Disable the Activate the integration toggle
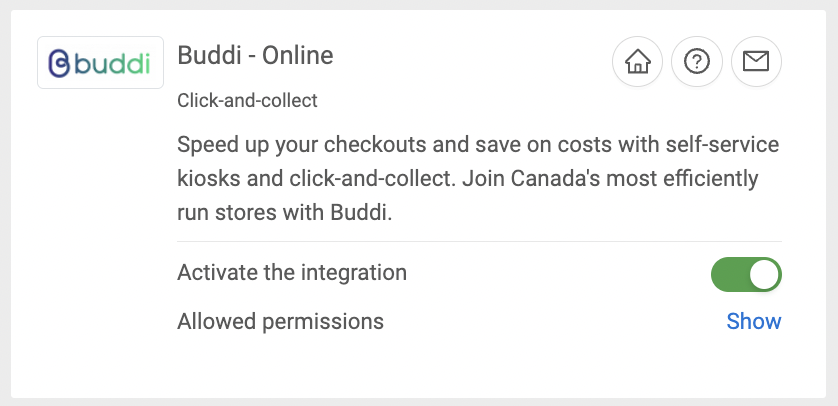838x406 pixels. pyautogui.click(x=746, y=275)
